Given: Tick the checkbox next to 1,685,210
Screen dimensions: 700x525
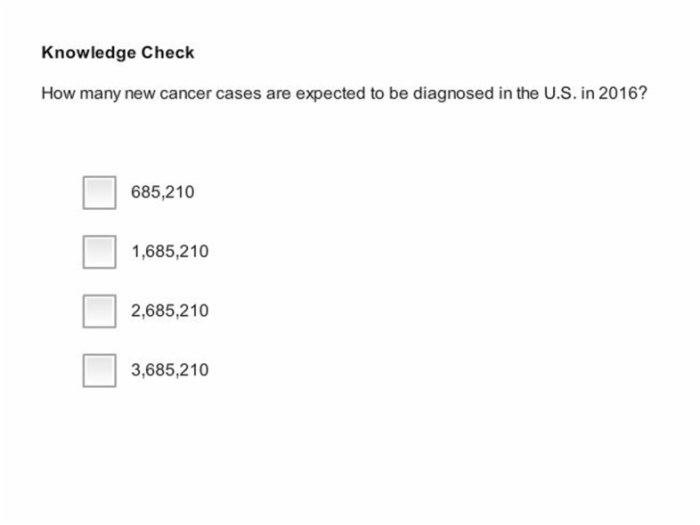Looking at the screenshot, I should [x=99, y=252].
